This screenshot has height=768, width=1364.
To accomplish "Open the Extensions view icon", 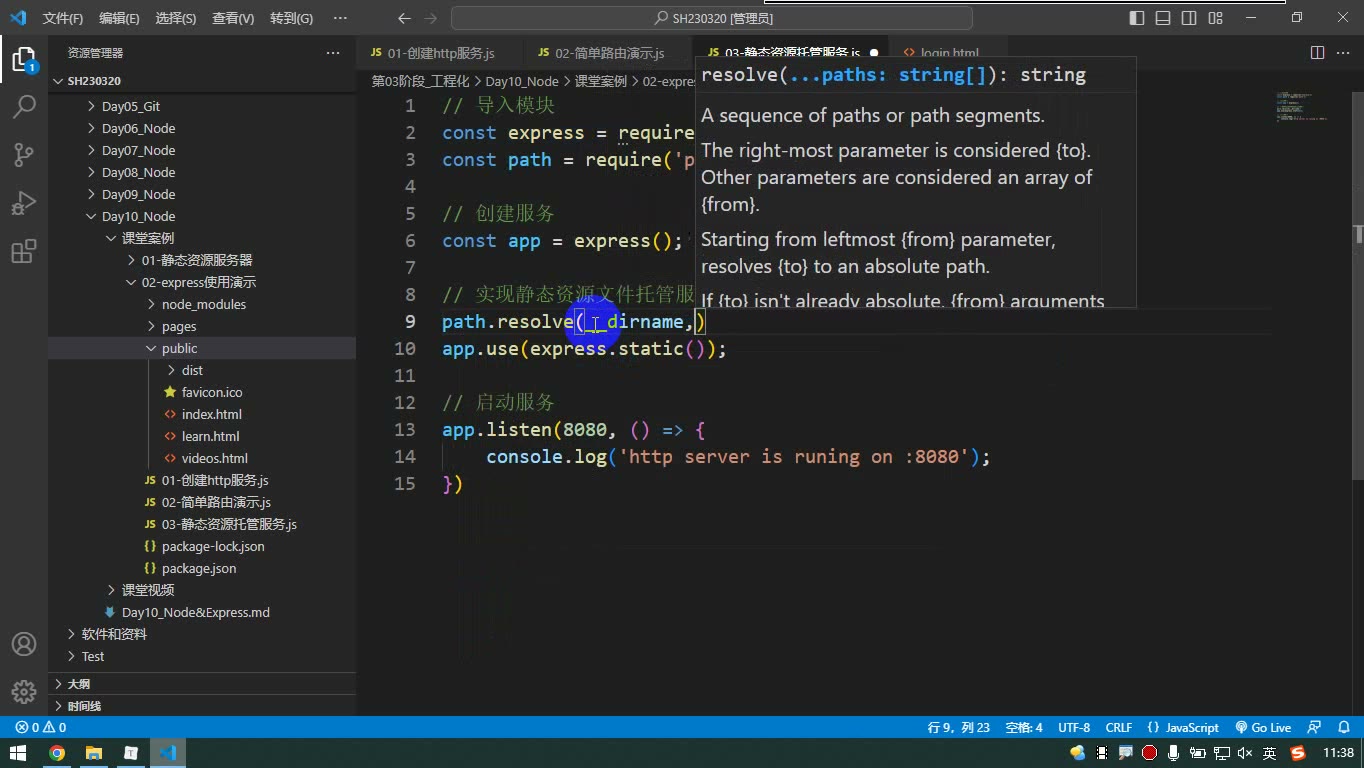I will 24,251.
